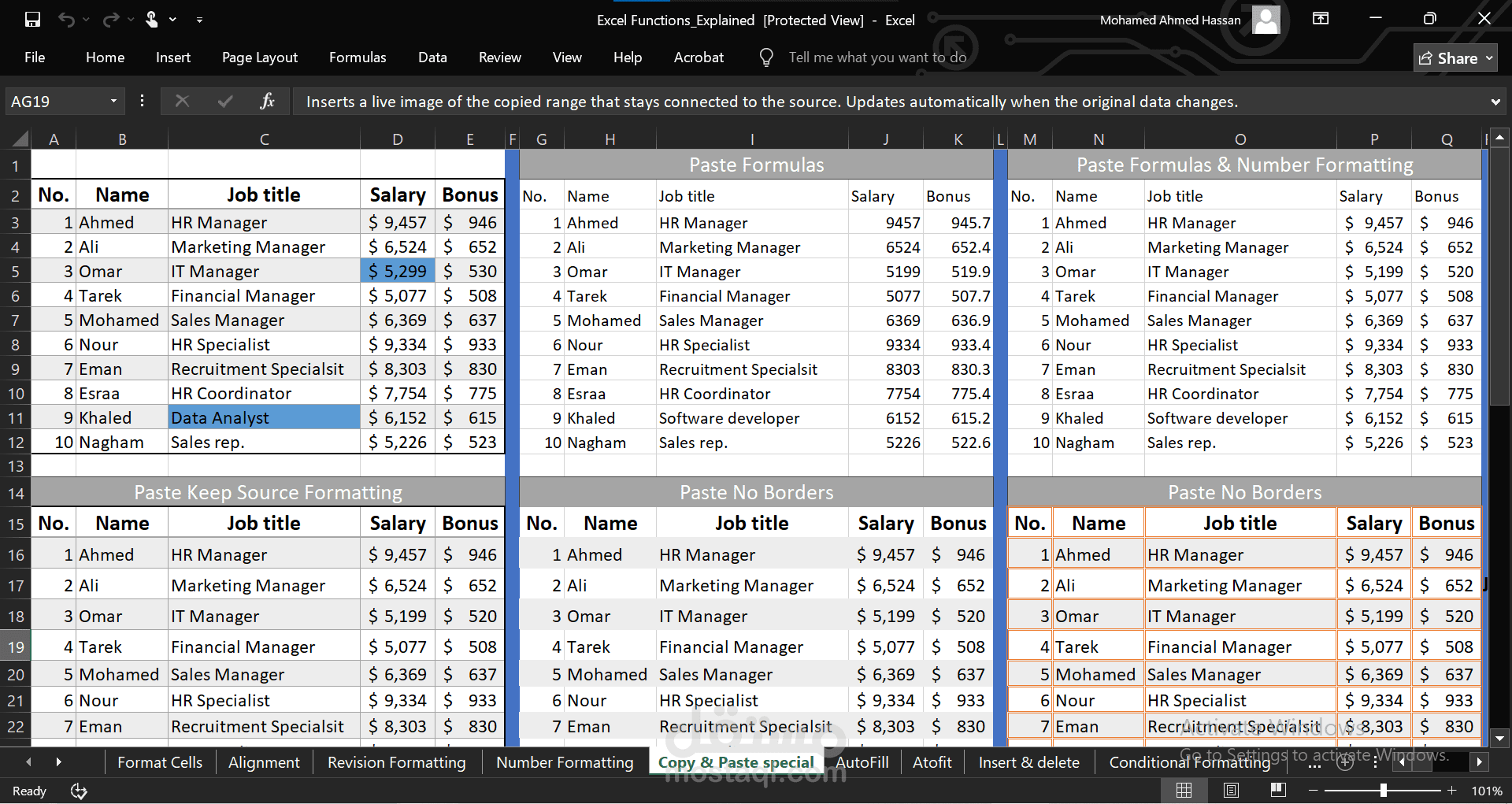Click the Insert Function fx icon
1512x804 pixels.
click(x=267, y=102)
